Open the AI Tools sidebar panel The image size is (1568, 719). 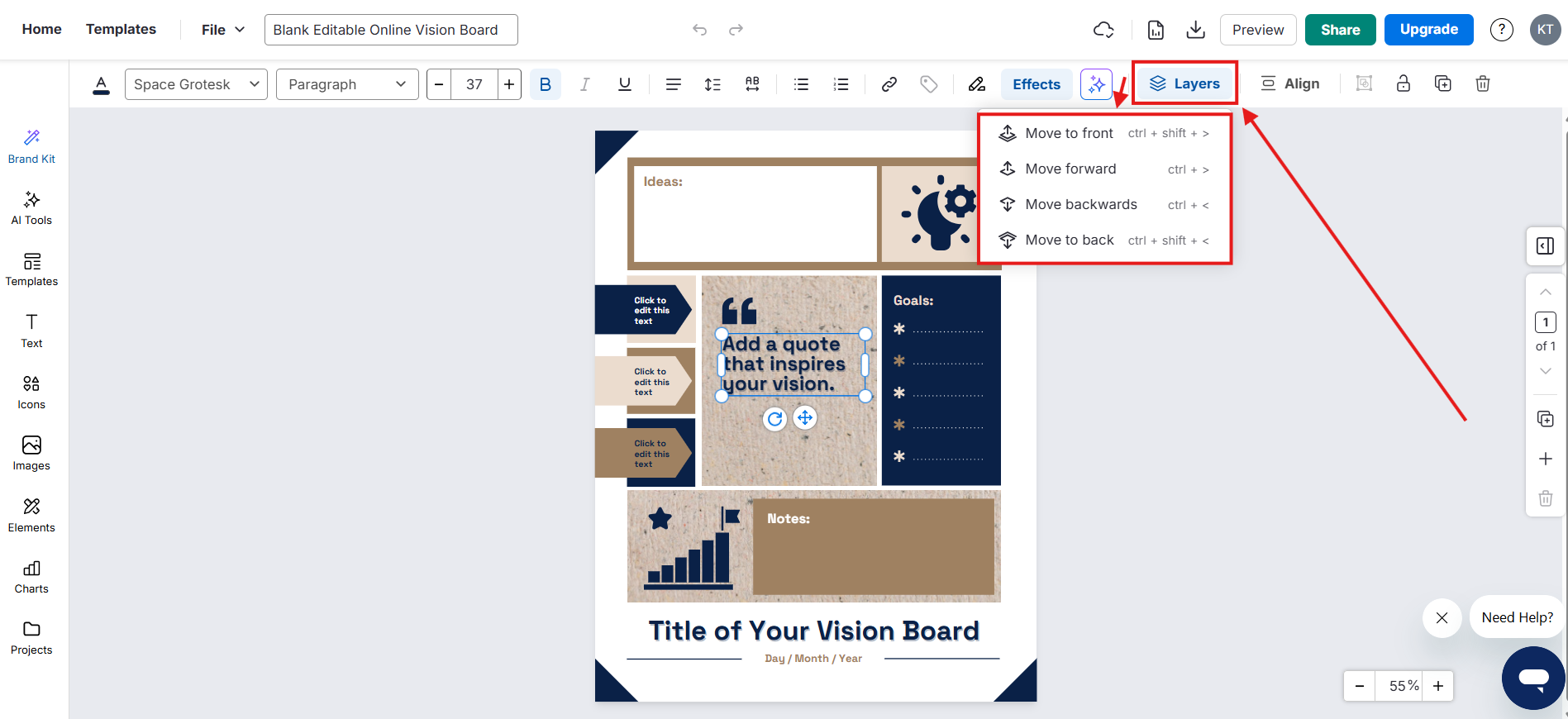(x=31, y=207)
